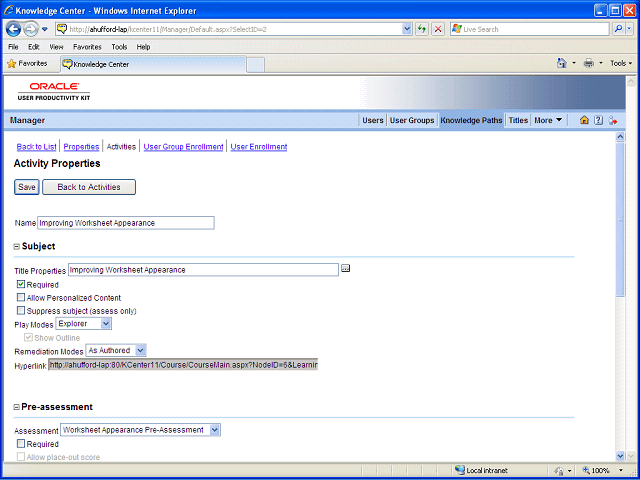Click the Stop (red X) icon
This screenshot has width=640, height=480.
coord(438,29)
